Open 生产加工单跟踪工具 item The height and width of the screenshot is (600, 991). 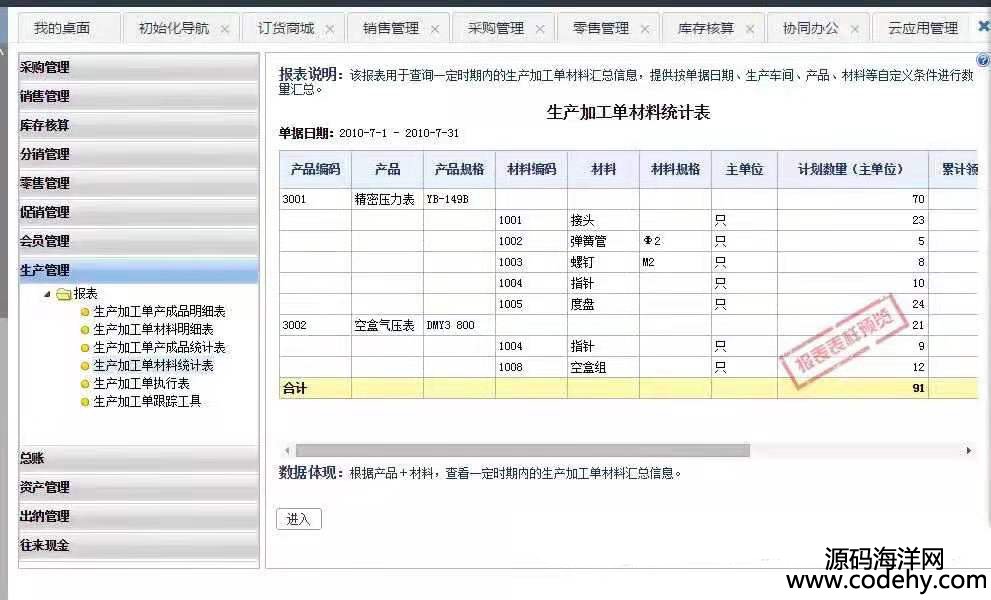[147, 401]
